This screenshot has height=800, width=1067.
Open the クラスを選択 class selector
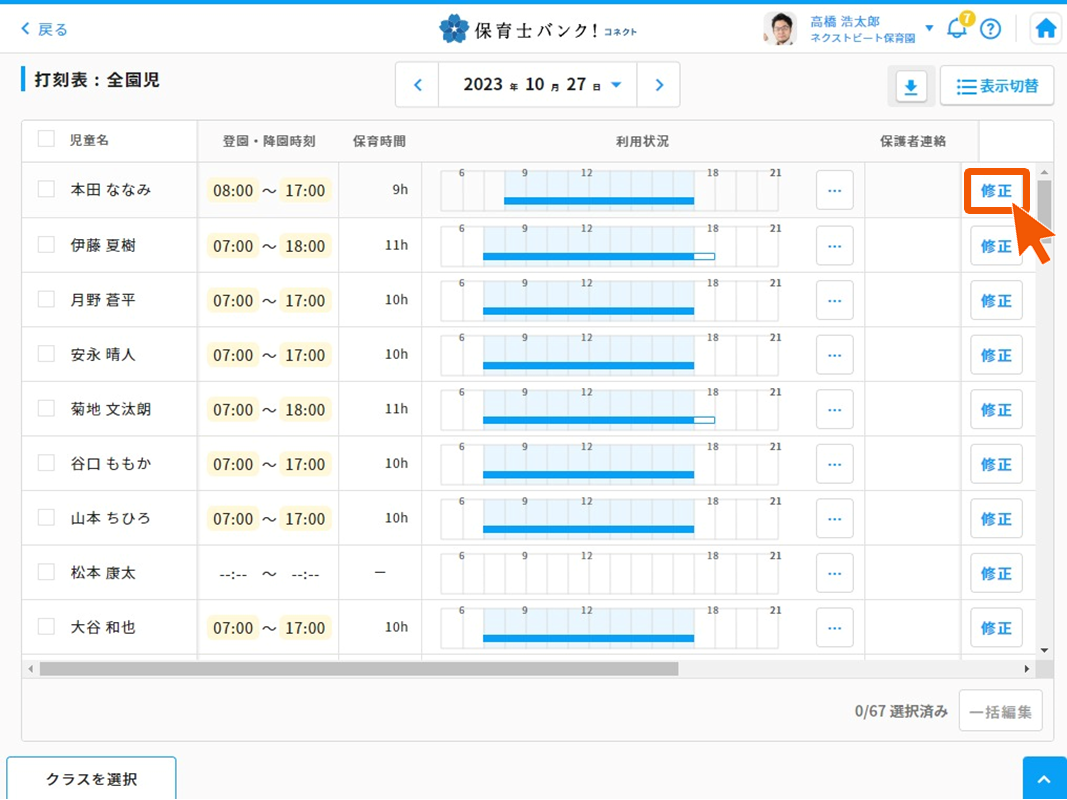point(91,779)
